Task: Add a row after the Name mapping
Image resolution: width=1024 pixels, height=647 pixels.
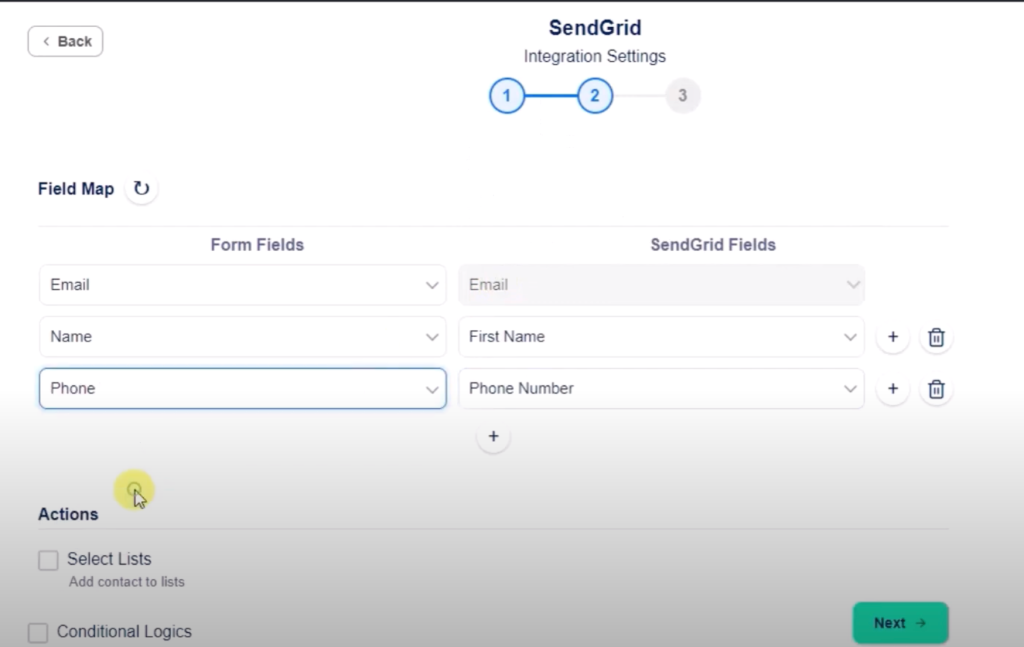Action: pos(893,338)
